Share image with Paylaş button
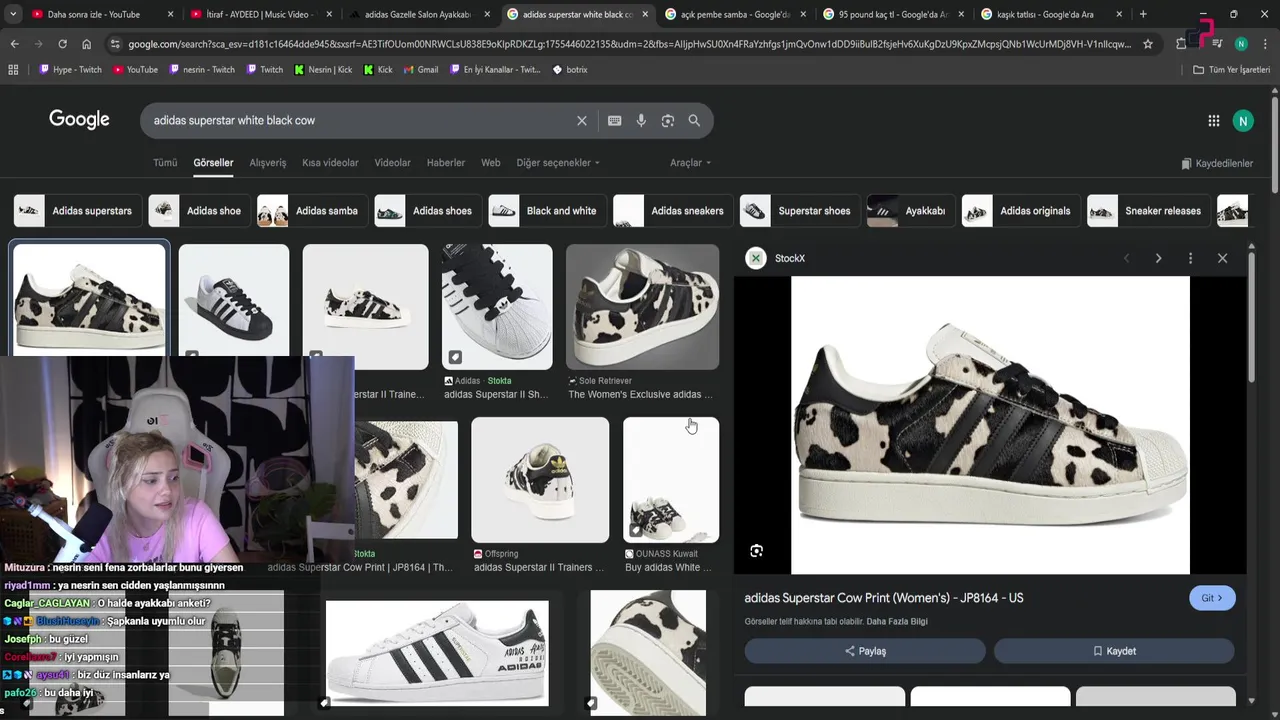Image resolution: width=1280 pixels, height=720 pixels. coord(865,651)
